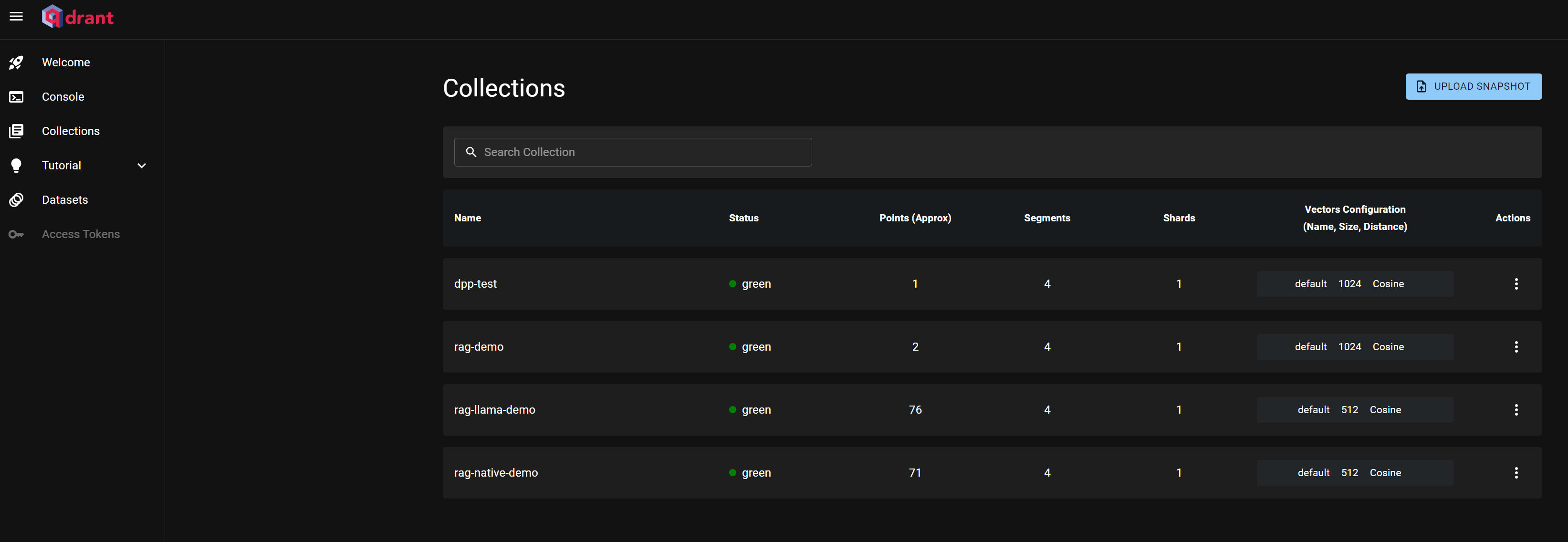Click the Qdrant logo
Screen dimensions: 1568x542
(77, 17)
